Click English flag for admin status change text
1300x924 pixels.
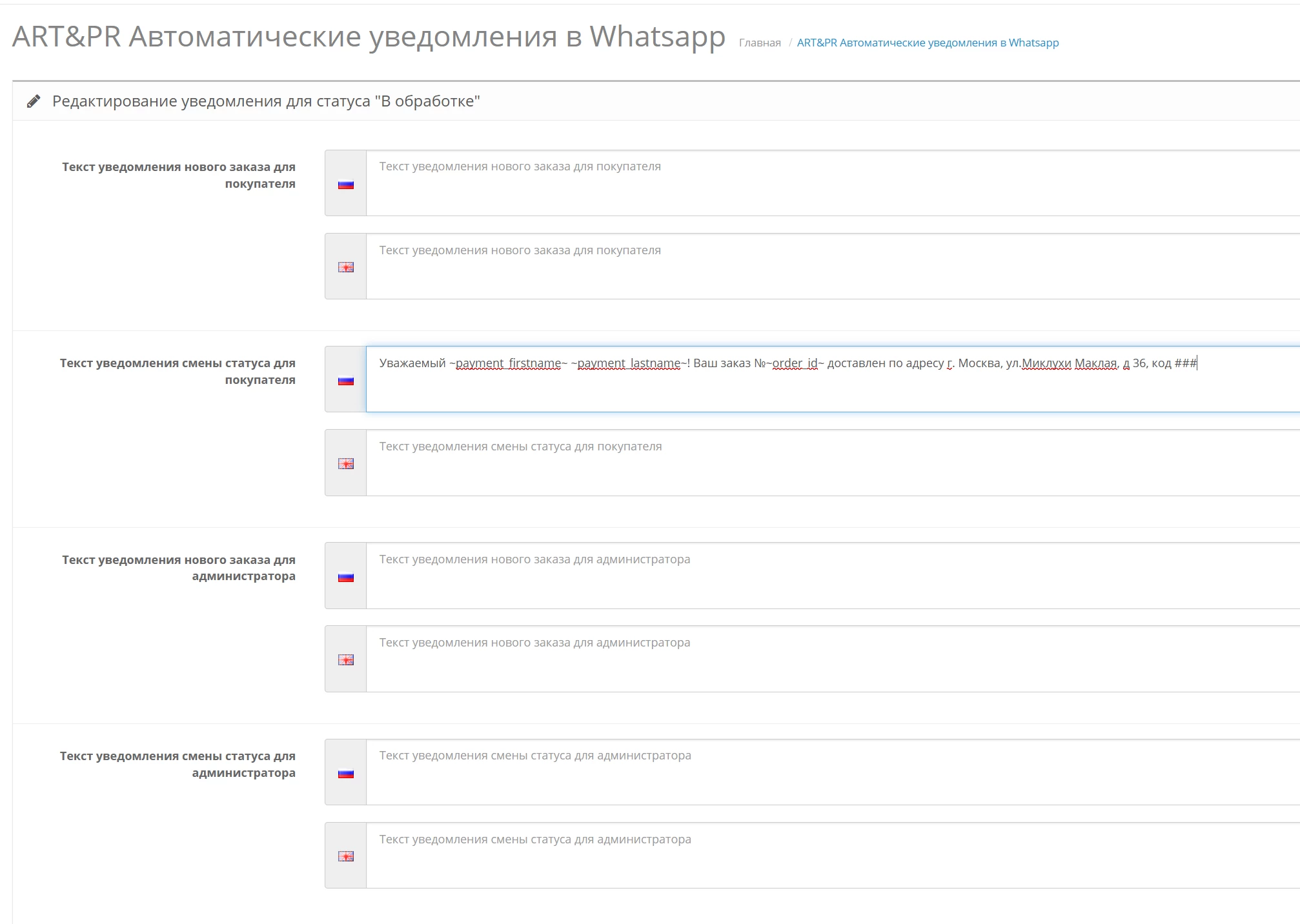pos(346,856)
